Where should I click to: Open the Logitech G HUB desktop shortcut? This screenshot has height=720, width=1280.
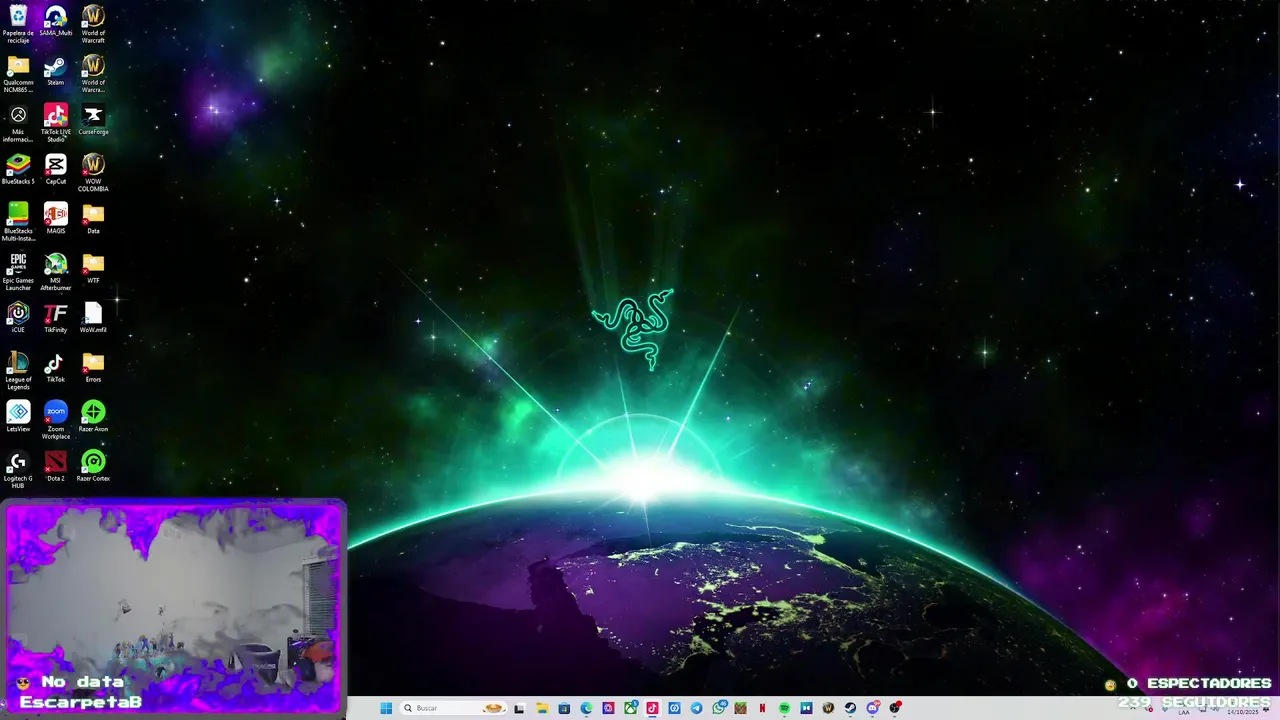click(x=18, y=470)
